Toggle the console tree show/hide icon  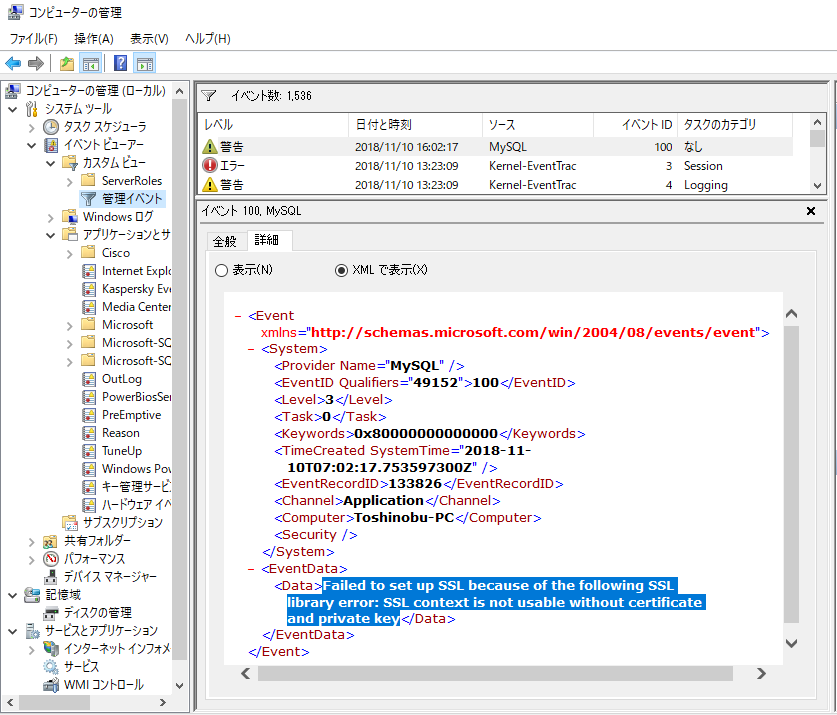pos(91,64)
